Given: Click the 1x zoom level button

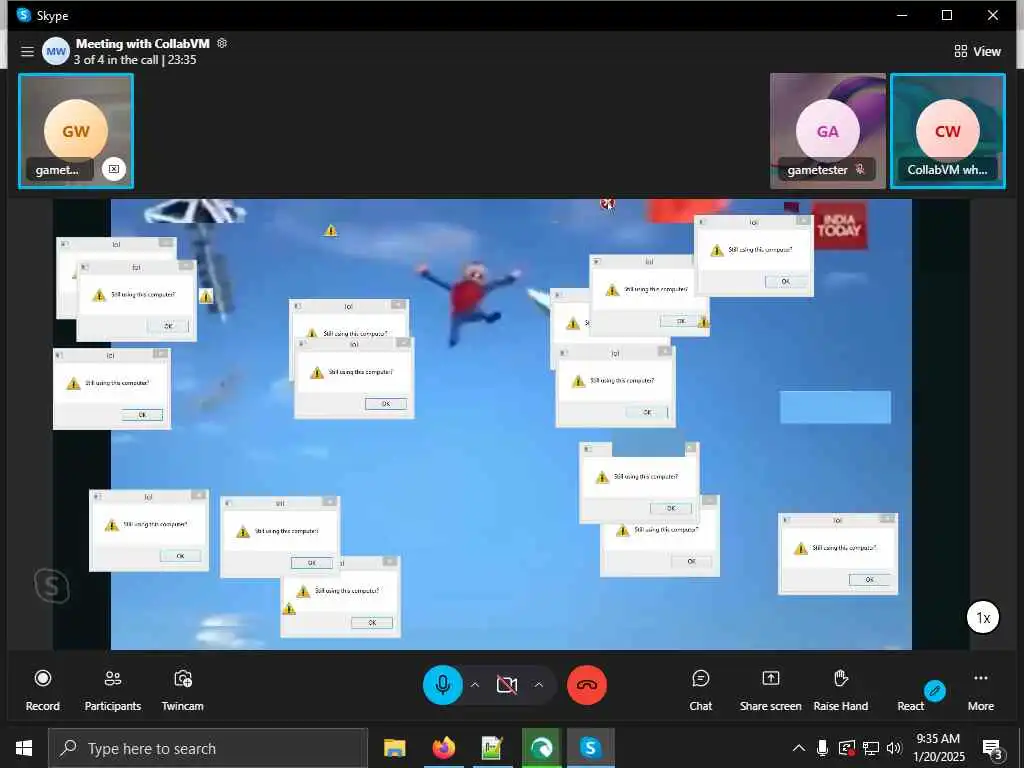Looking at the screenshot, I should [983, 617].
